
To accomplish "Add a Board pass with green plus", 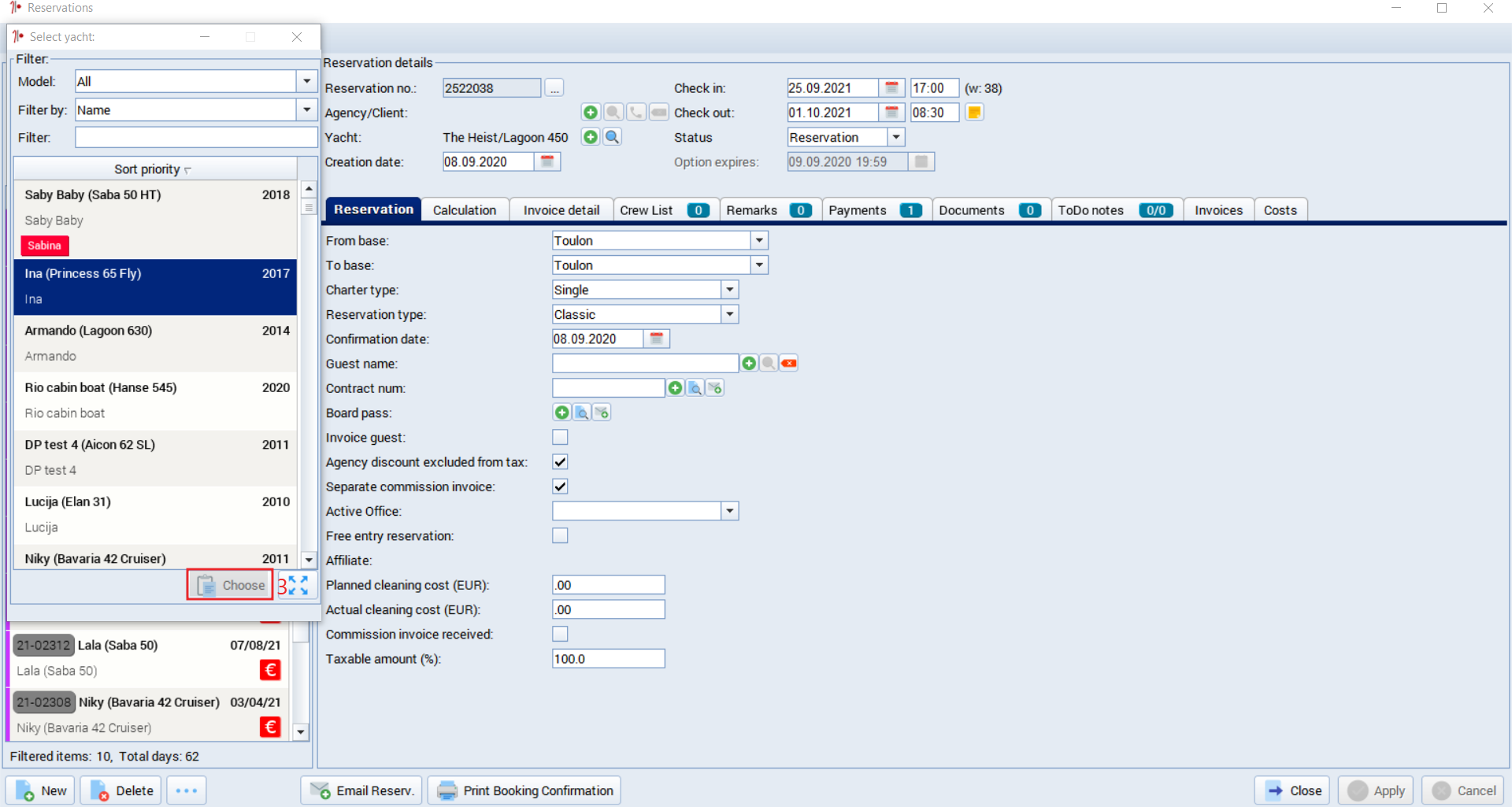I will coord(562,413).
